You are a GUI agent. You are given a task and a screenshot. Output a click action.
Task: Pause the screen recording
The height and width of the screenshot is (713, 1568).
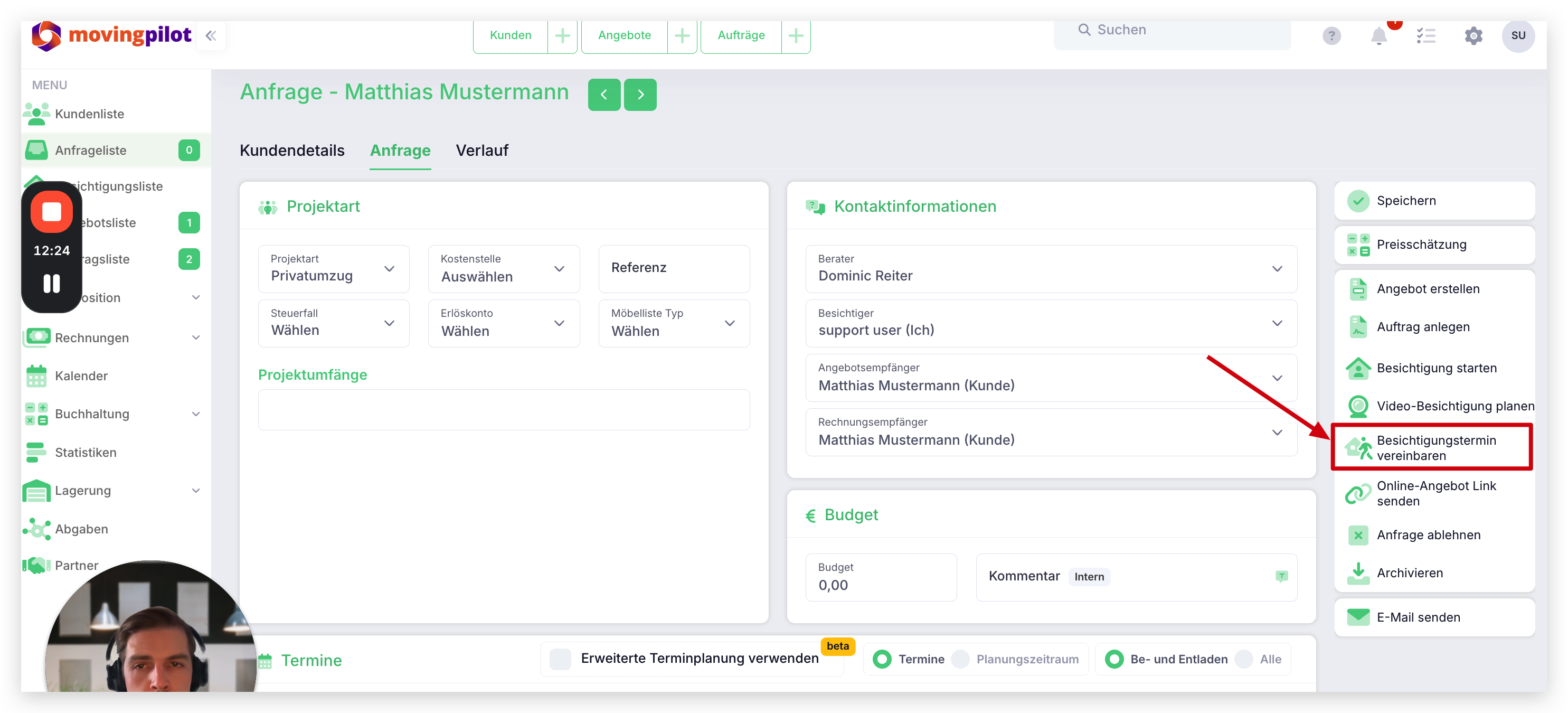pyautogui.click(x=52, y=284)
